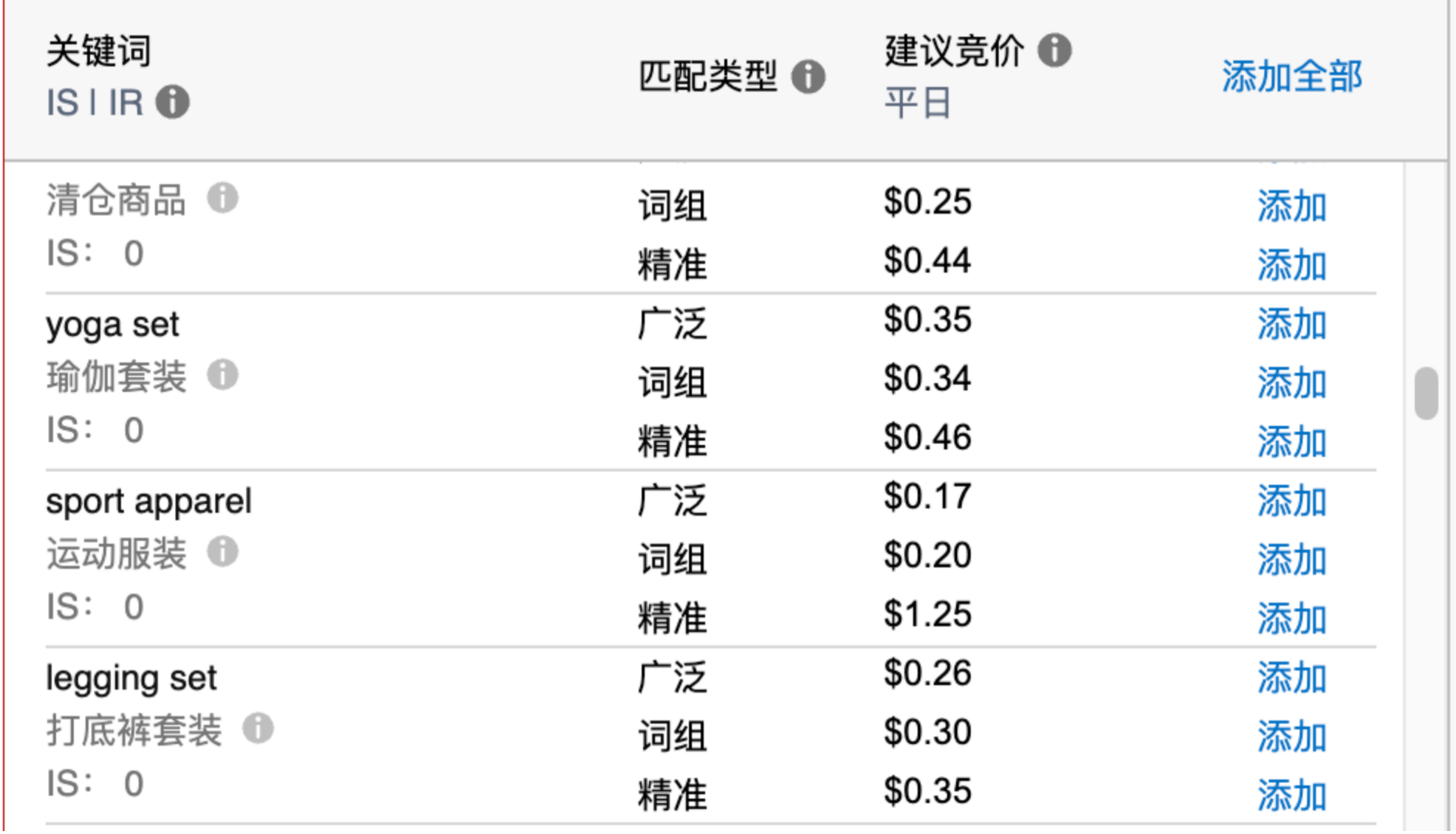The width and height of the screenshot is (1456, 834).
Task: Click the IS | IR sort label
Action: click(x=95, y=103)
